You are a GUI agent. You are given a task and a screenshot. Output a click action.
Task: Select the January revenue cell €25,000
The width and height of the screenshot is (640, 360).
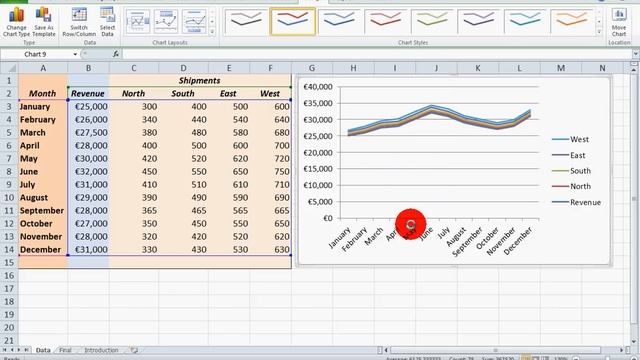88,107
